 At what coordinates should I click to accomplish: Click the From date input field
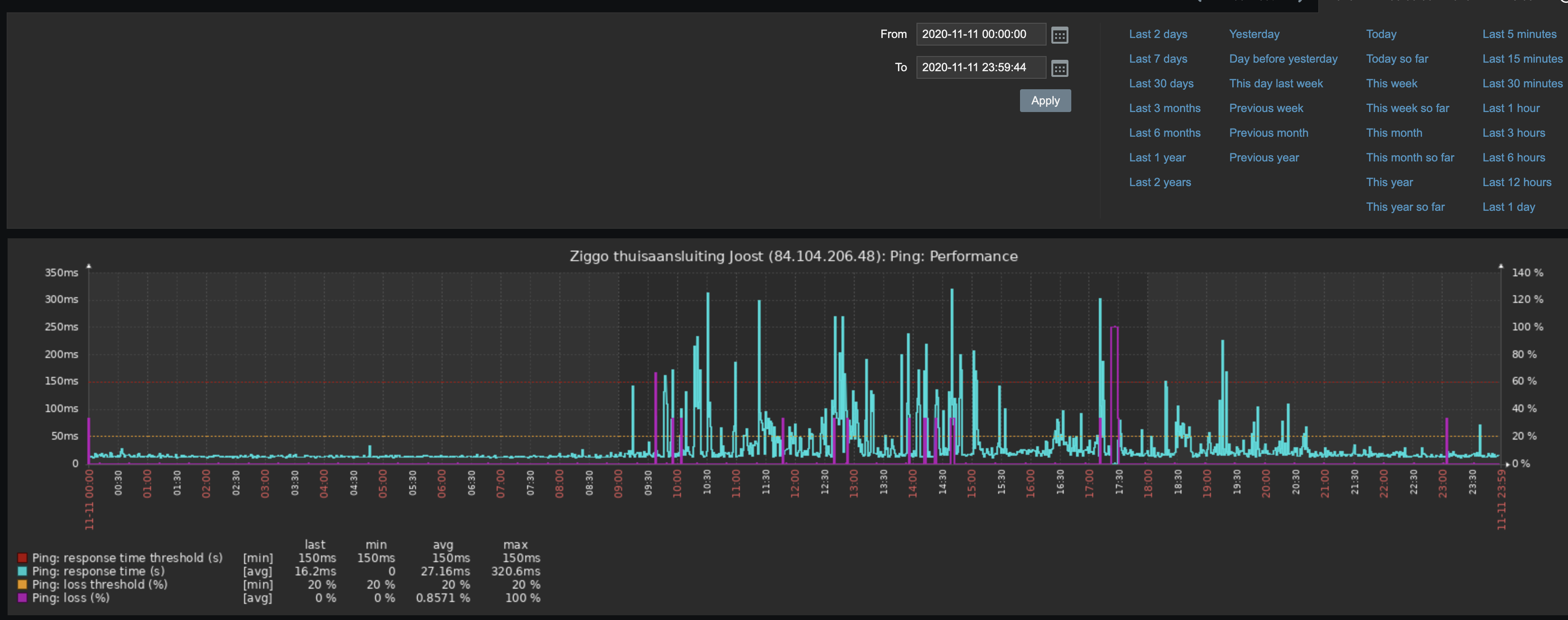[x=980, y=34]
